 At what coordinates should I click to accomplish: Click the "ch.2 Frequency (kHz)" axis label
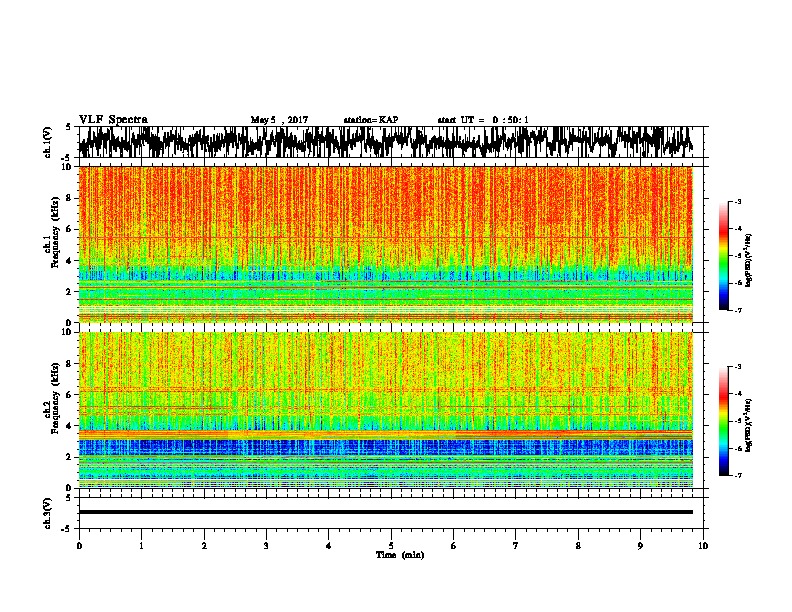pyautogui.click(x=51, y=397)
